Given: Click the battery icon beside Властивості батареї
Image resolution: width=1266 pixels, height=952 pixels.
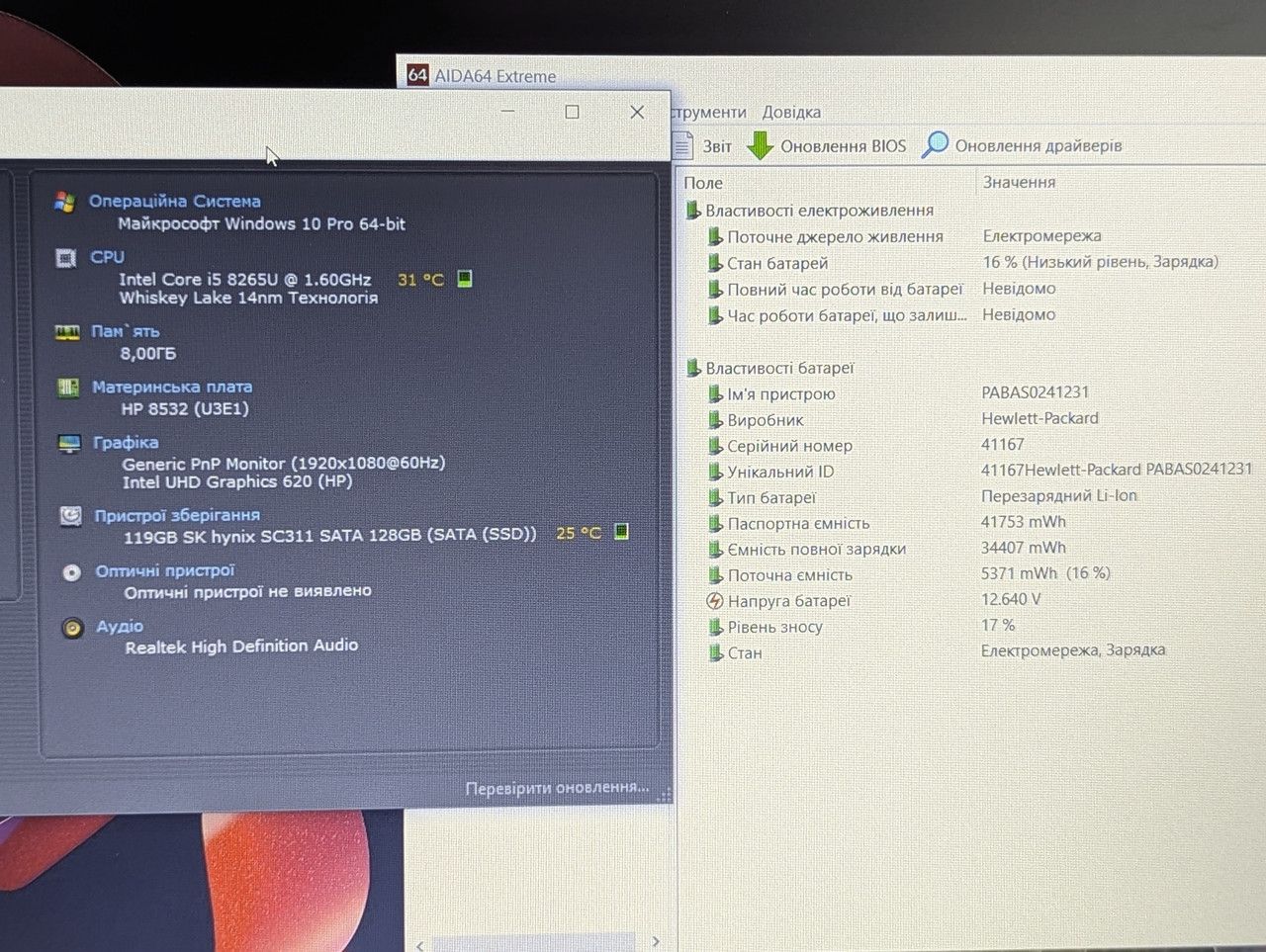Looking at the screenshot, I should (693, 368).
